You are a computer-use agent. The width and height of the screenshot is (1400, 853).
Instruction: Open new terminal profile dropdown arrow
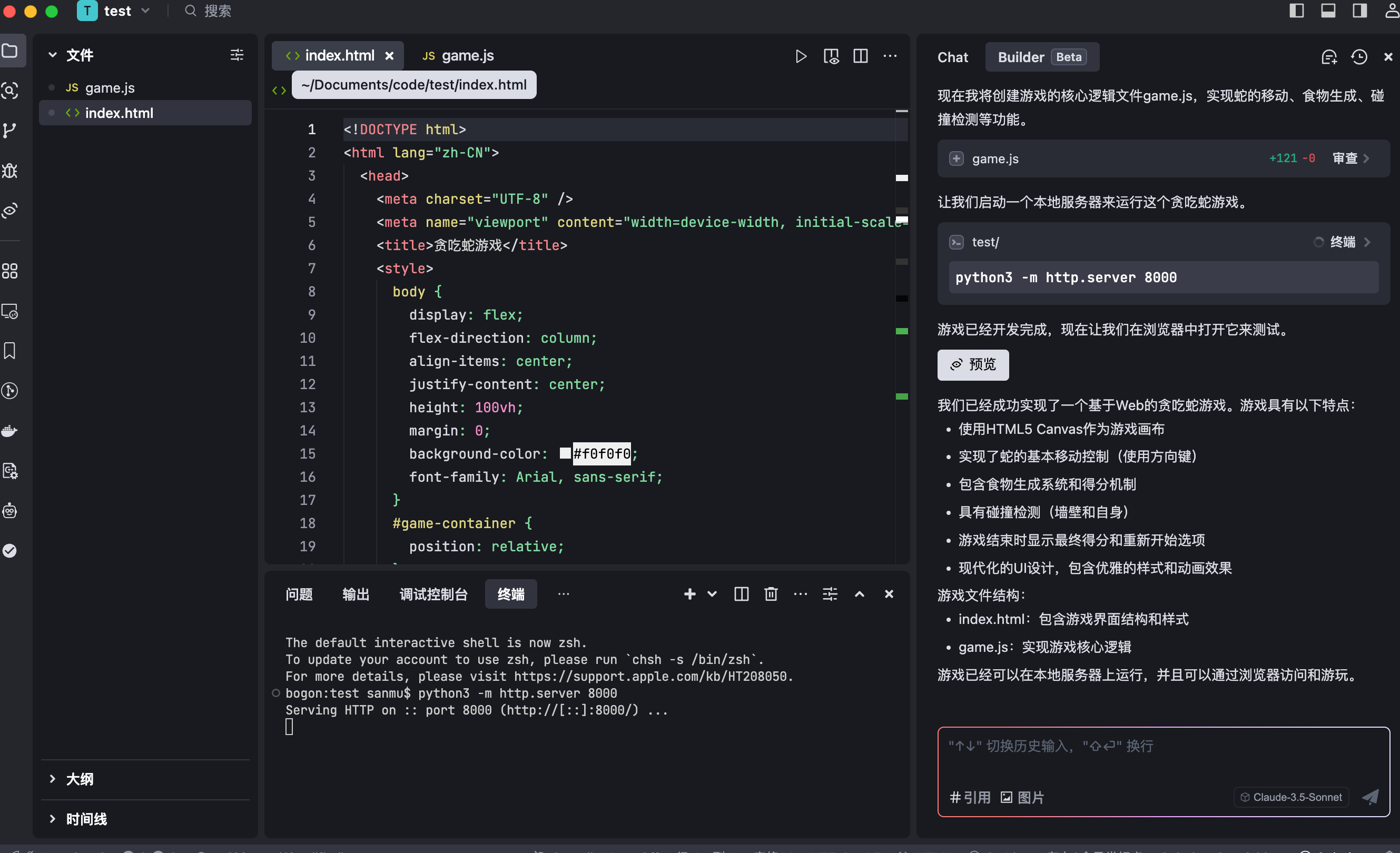point(712,594)
